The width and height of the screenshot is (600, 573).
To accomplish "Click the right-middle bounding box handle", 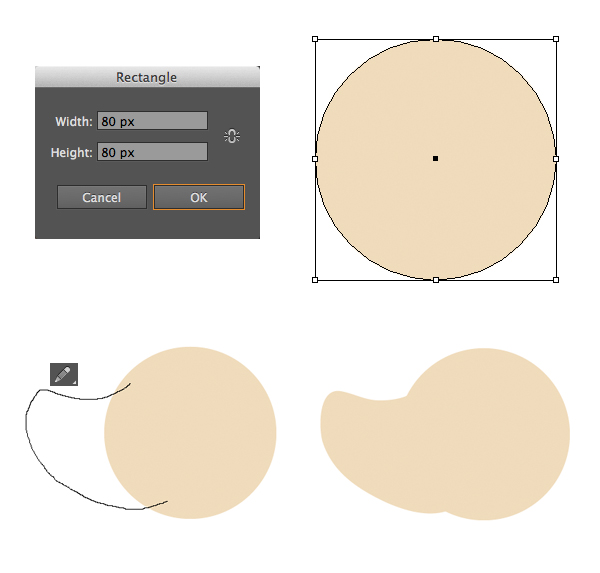I will 556,159.
